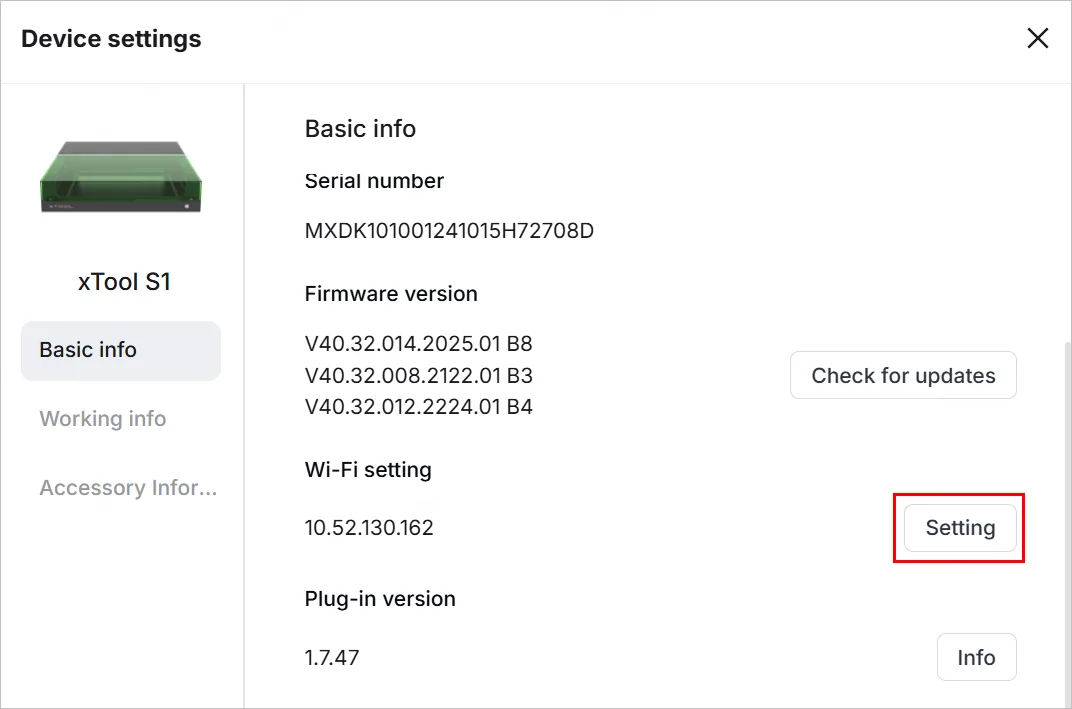Click firmware line V40.32.014.2025.01 B8
This screenshot has width=1072, height=709.
point(418,343)
